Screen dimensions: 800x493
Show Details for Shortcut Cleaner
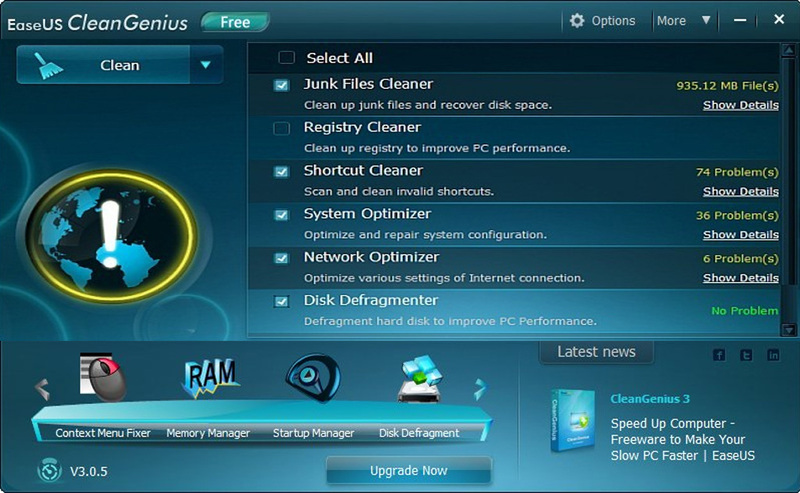point(740,191)
